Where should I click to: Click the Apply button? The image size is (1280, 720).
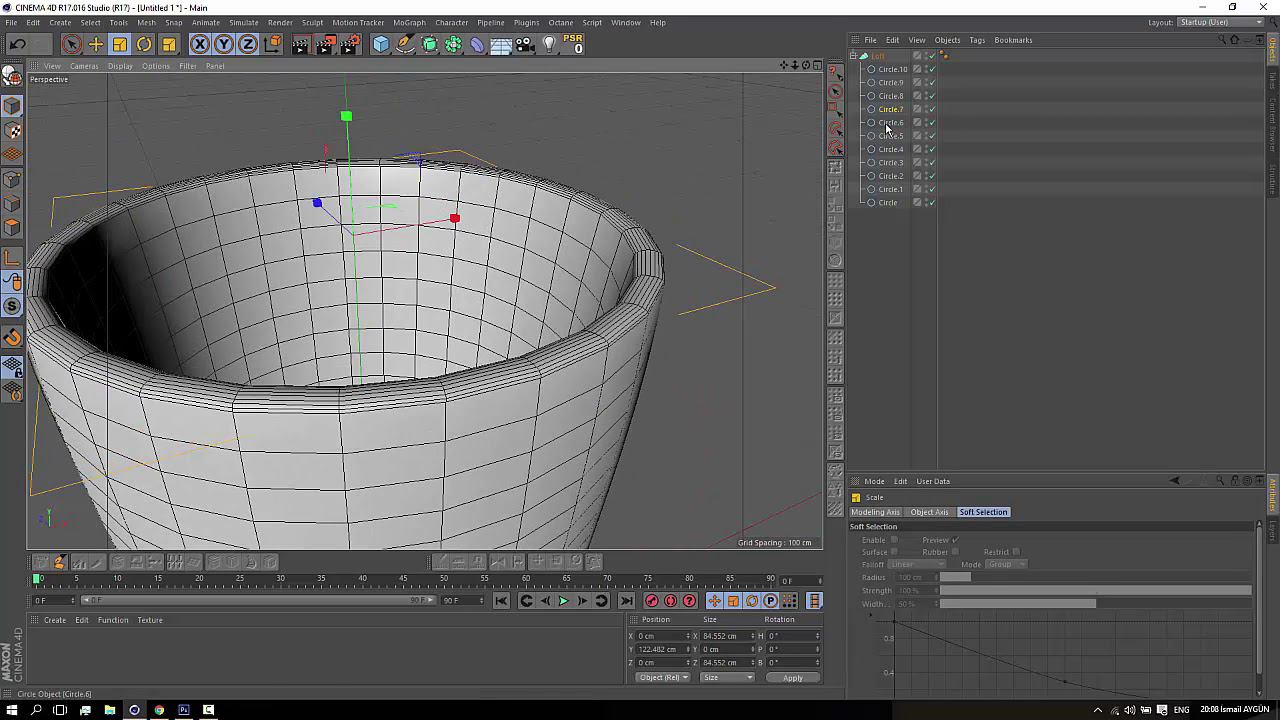(792, 678)
